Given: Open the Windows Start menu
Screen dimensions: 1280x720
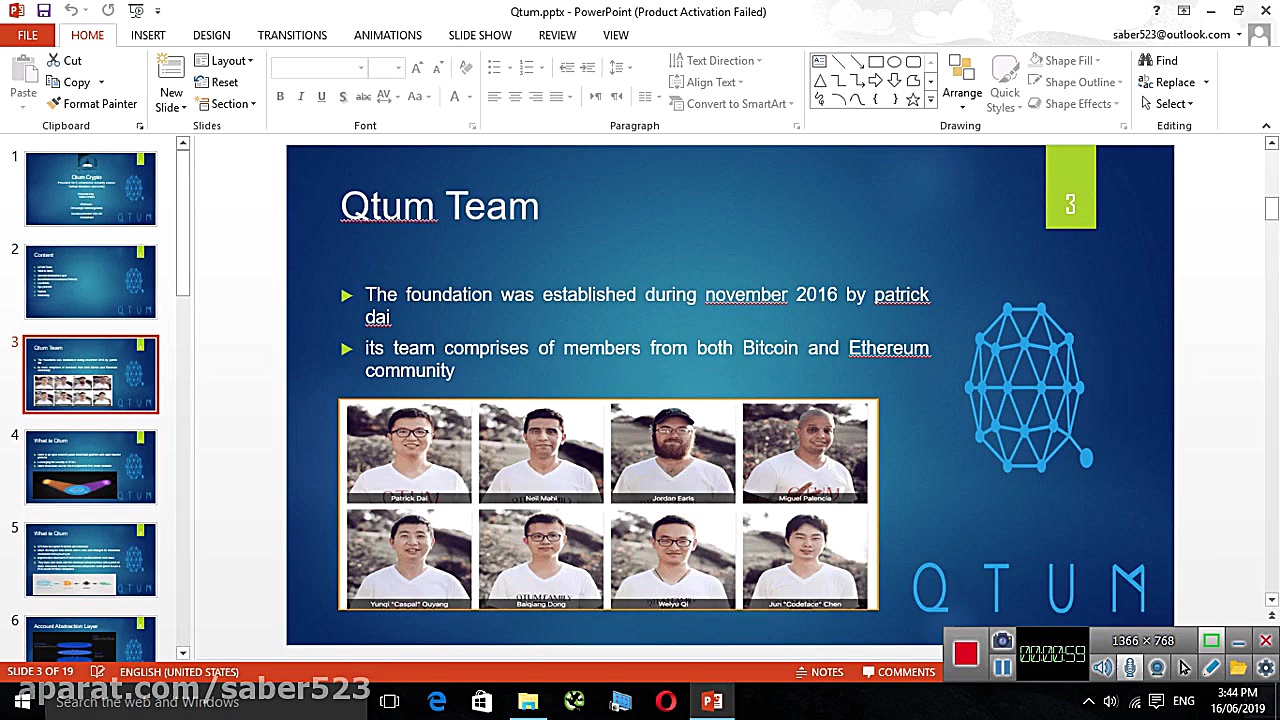Looking at the screenshot, I should [x=22, y=702].
